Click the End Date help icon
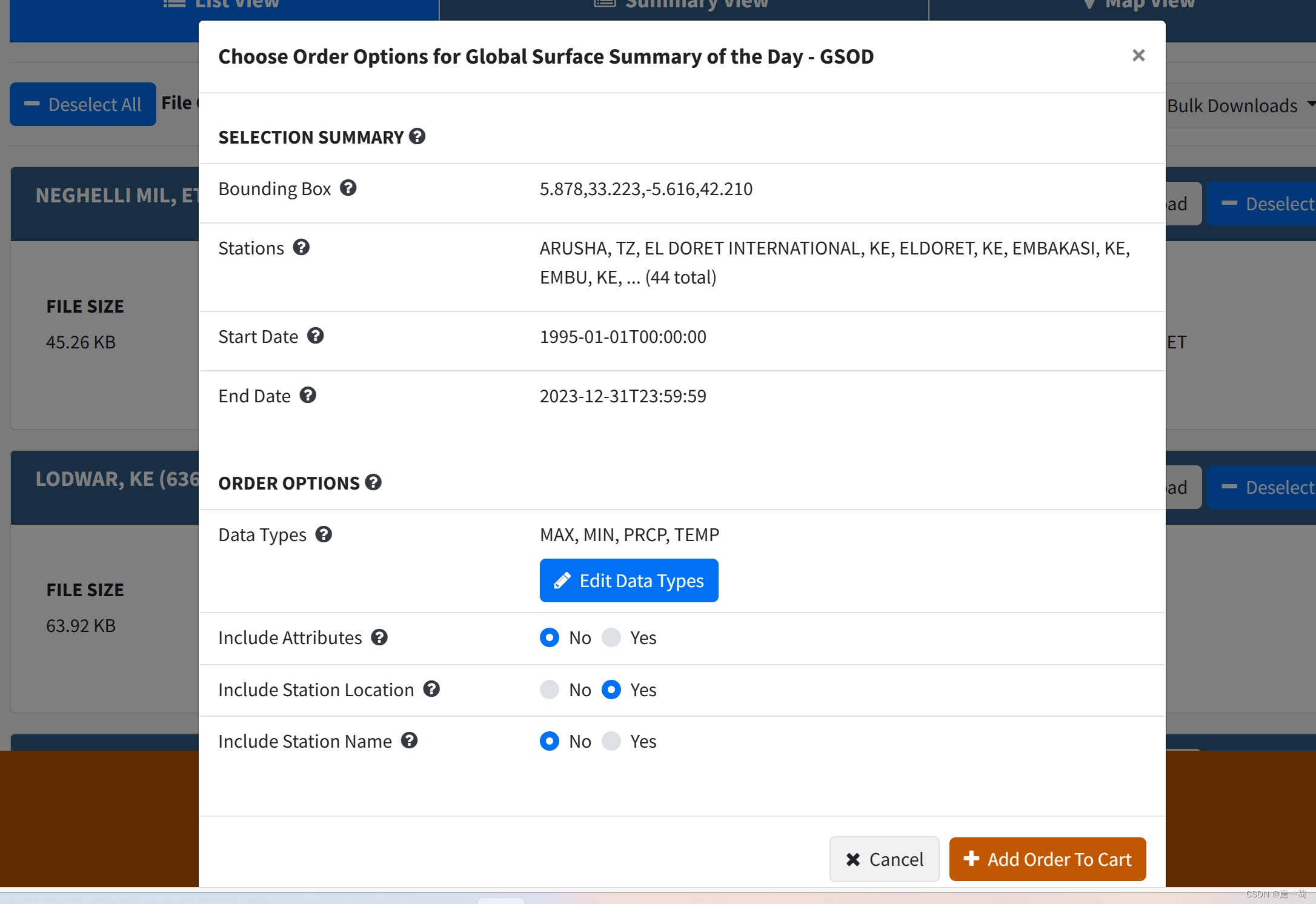This screenshot has width=1316, height=904. tap(308, 395)
